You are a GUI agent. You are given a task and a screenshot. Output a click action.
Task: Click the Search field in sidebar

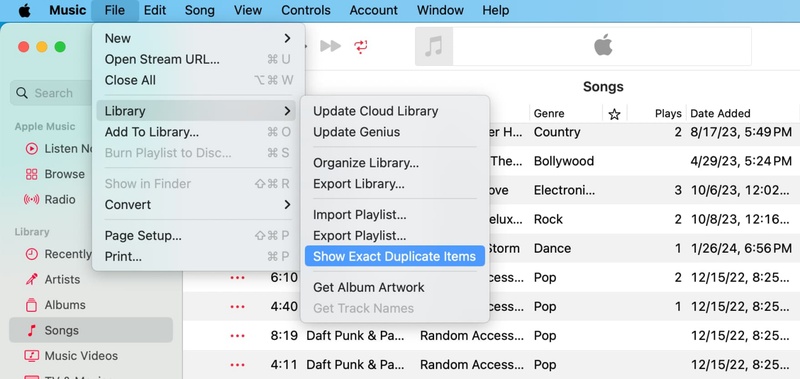(x=51, y=93)
